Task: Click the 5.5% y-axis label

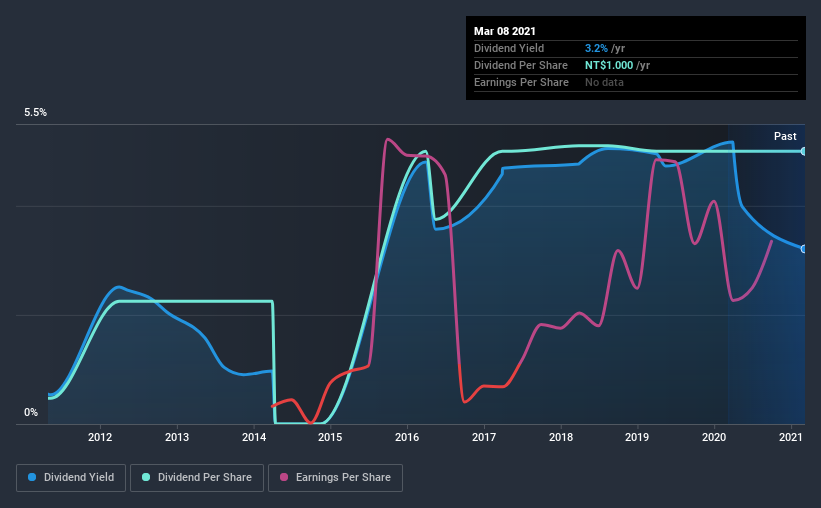Action: point(35,112)
